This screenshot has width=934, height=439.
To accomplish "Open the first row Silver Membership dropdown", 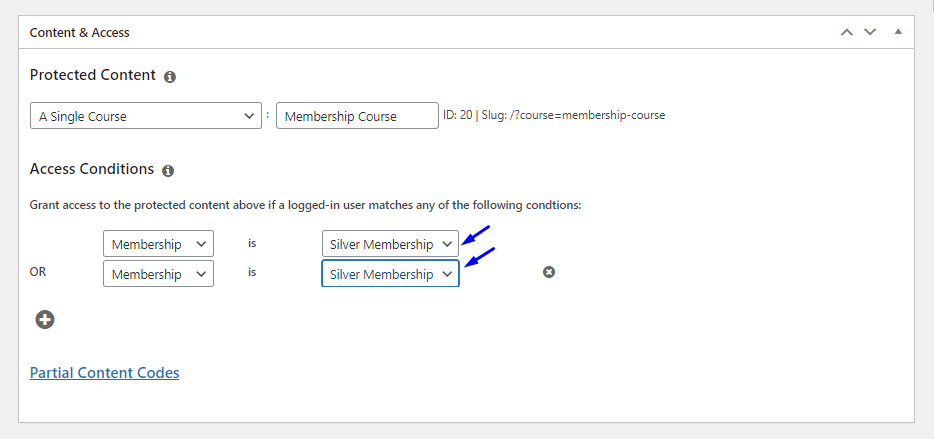I will (390, 244).
